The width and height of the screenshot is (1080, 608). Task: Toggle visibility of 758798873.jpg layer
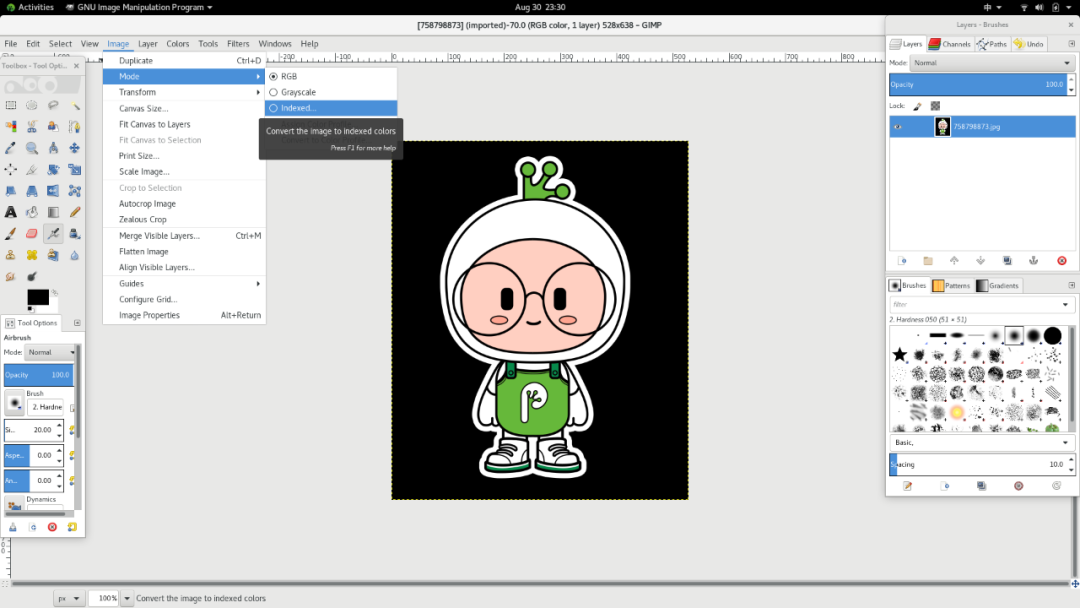pos(897,127)
